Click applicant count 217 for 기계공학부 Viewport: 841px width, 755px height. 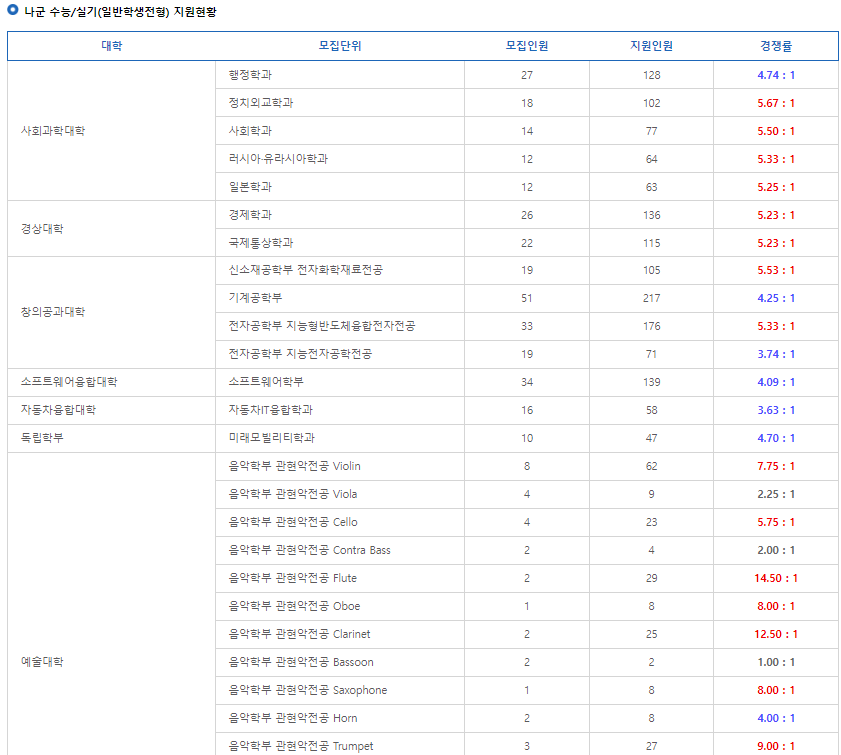tap(651, 298)
